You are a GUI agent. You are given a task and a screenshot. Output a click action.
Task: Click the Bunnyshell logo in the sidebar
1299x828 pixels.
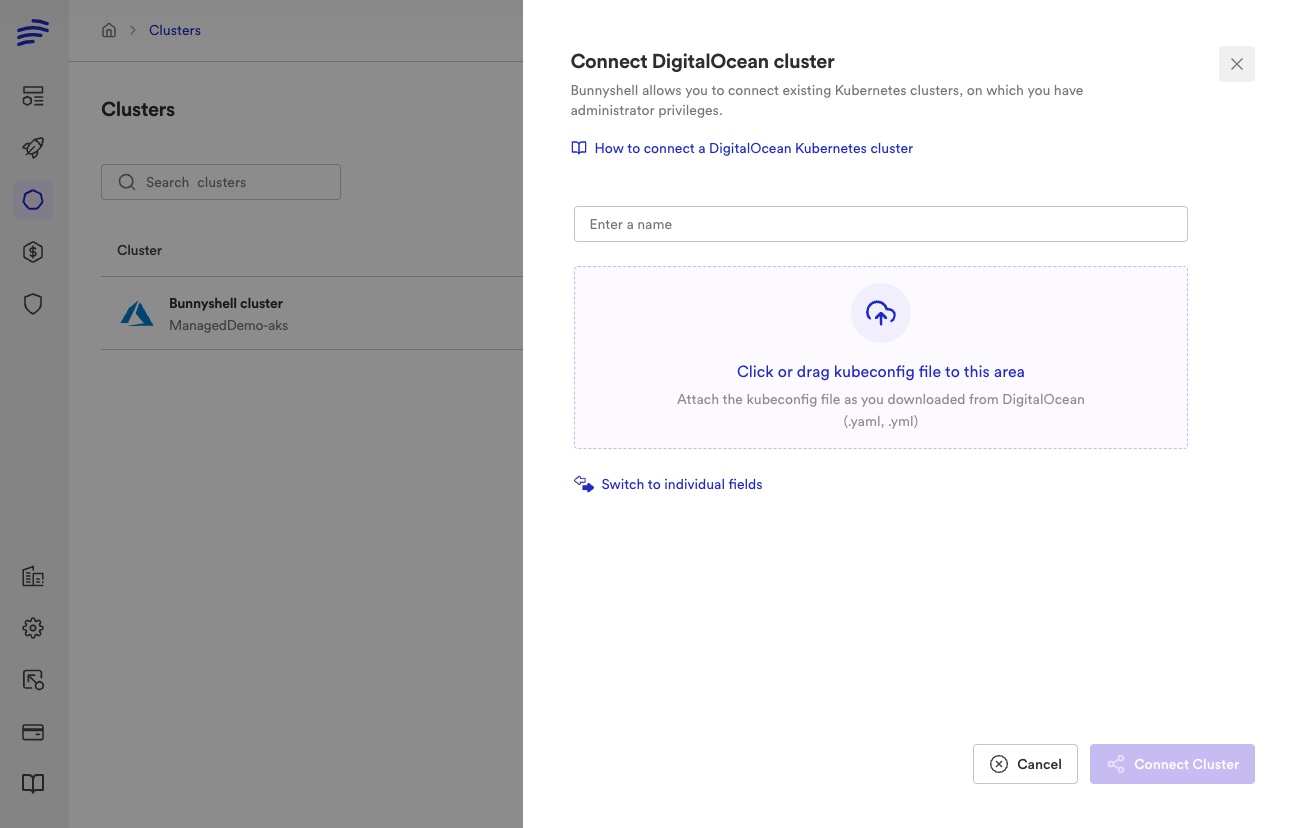click(33, 33)
